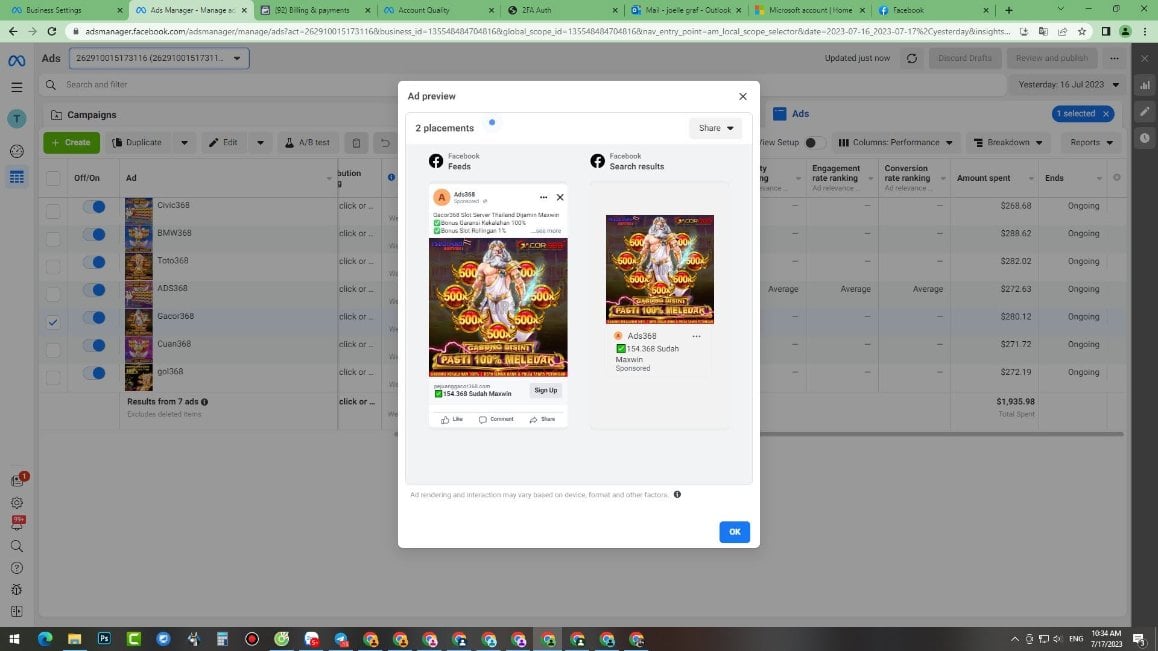Open the left sidebar hamburger menu
Screen dimensions: 1158x651
pos(16,87)
